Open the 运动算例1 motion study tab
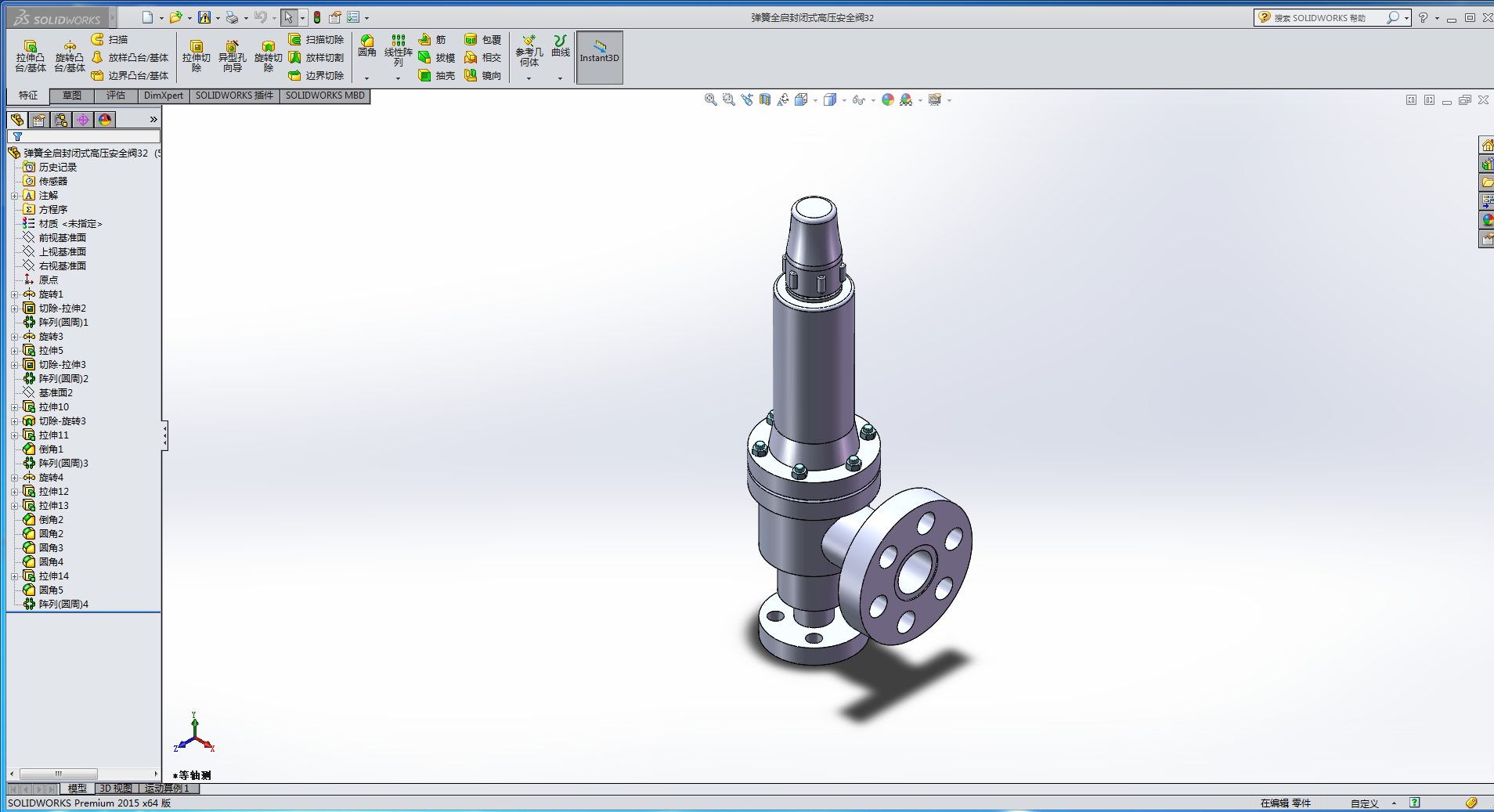Viewport: 1494px width, 812px height. tap(167, 789)
